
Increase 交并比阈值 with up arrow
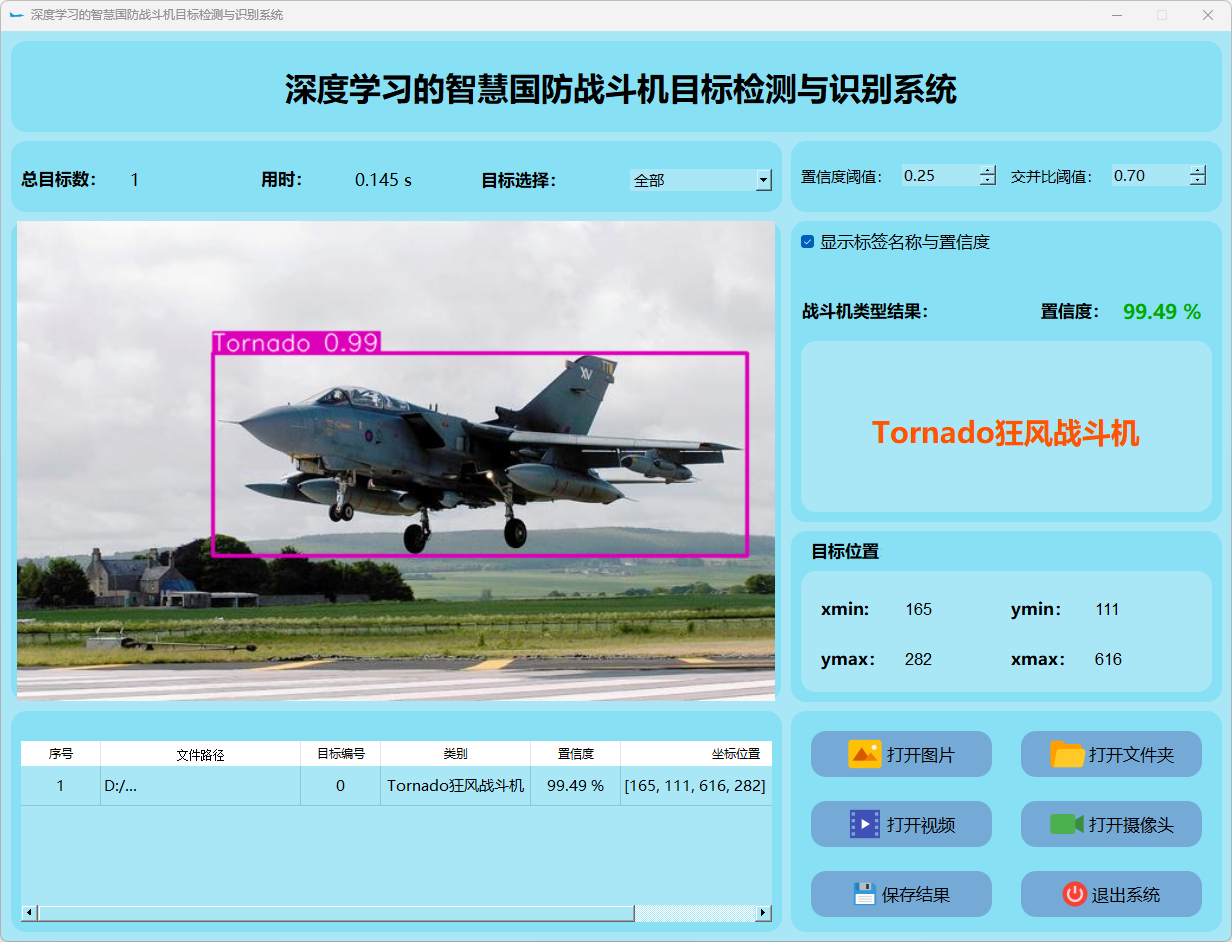1198,170
